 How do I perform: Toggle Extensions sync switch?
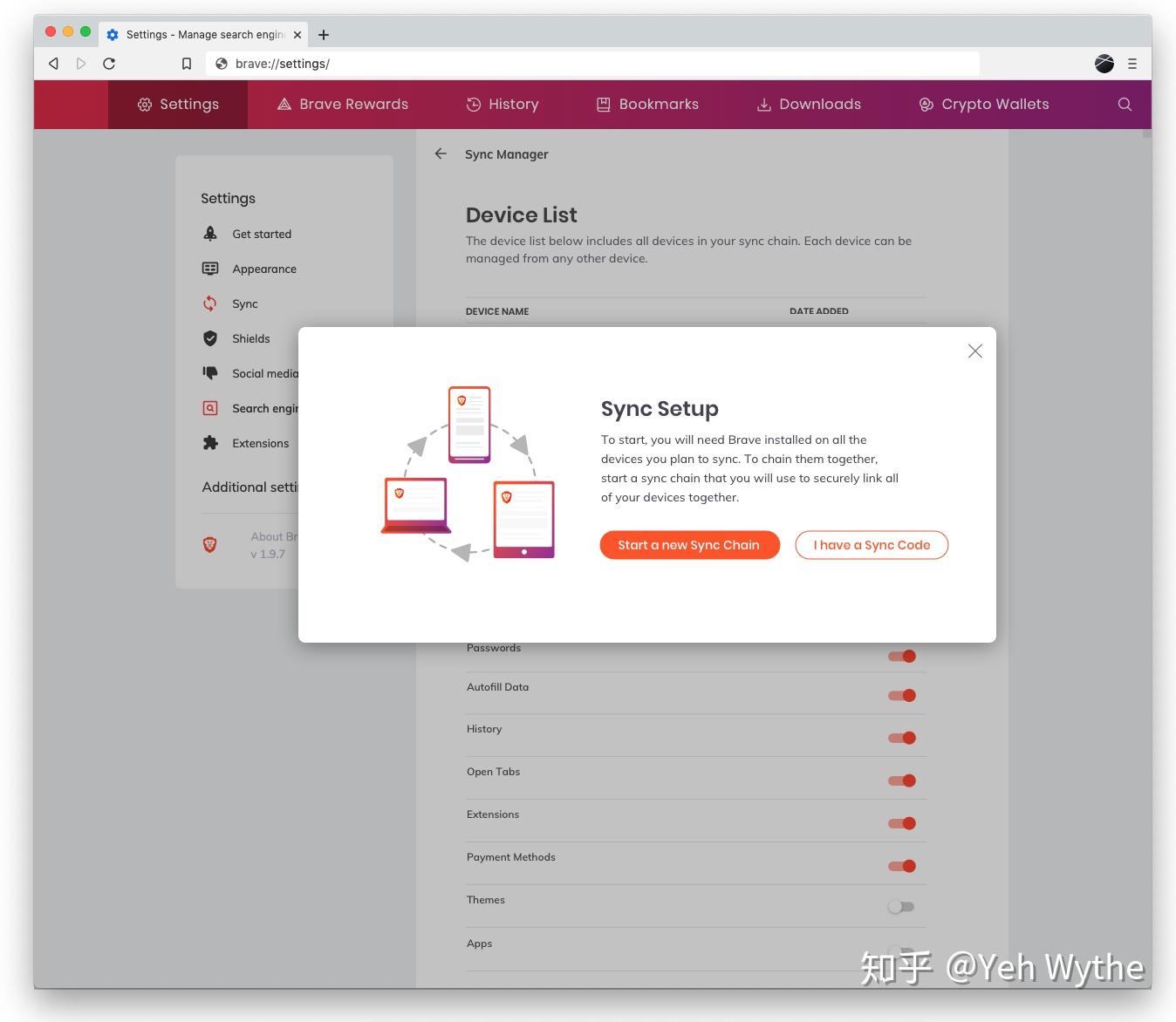click(902, 823)
